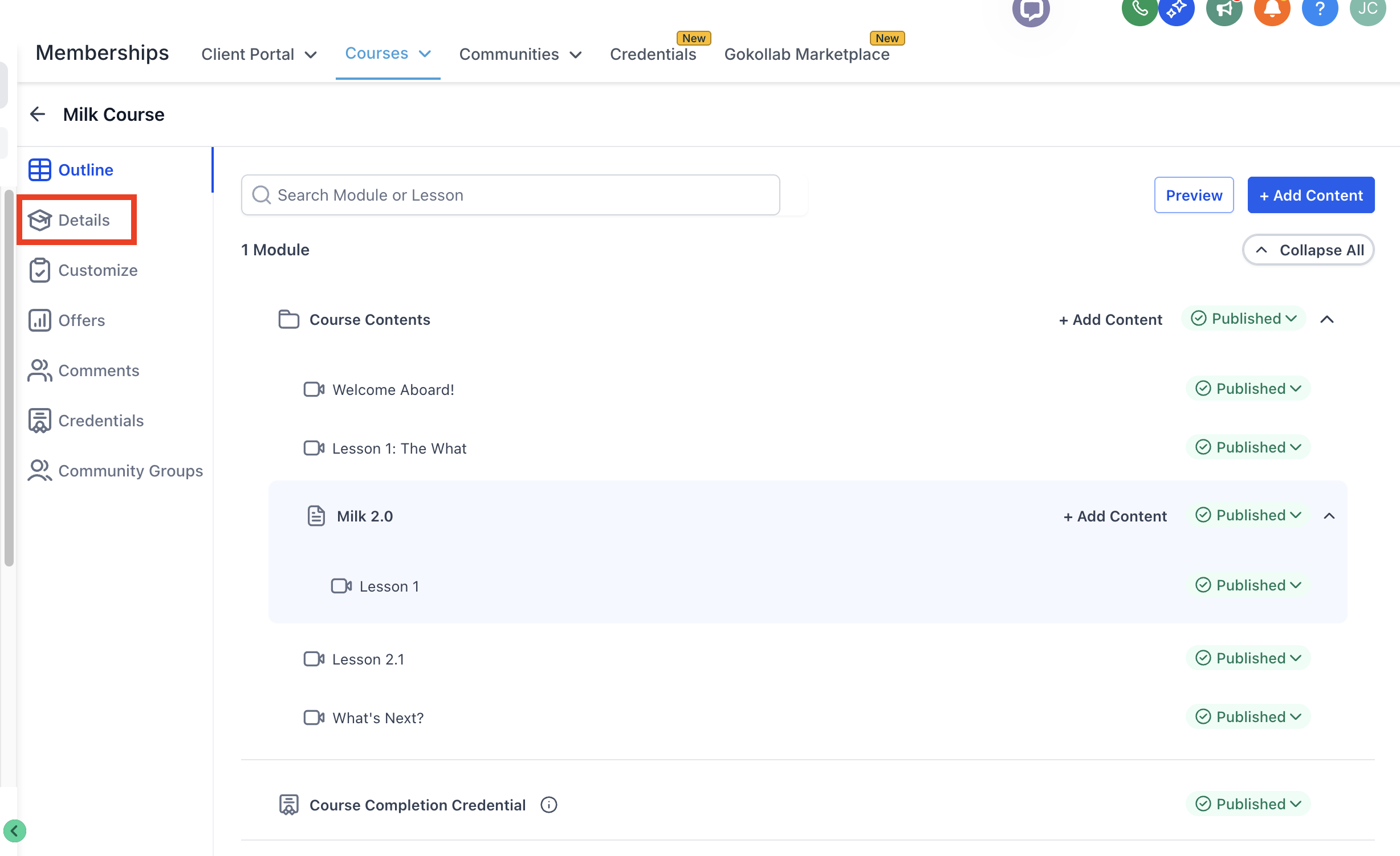
Task: Click the back arrow beside Milk Course
Action: click(x=38, y=114)
